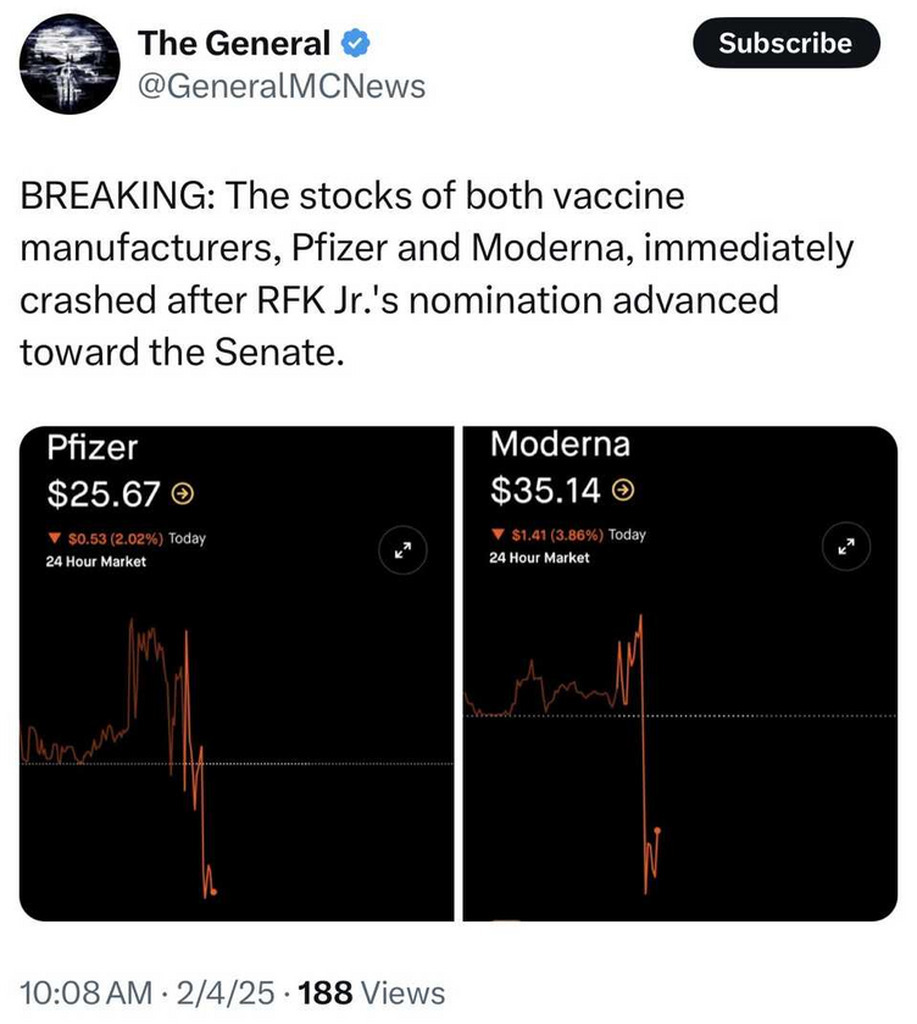Open the Moderna stock chart image
The height and width of the screenshot is (1024, 917).
click(x=680, y=720)
